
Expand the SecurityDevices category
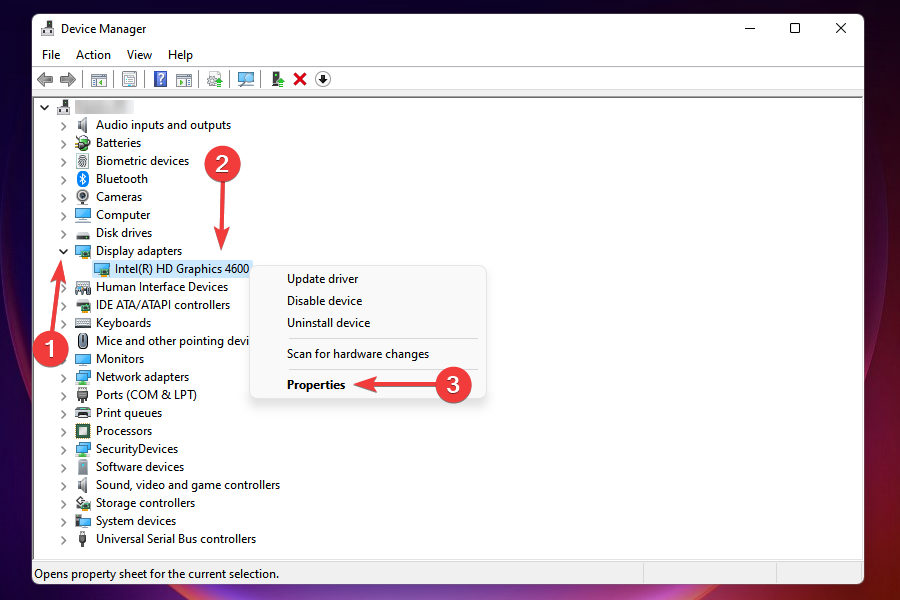click(x=63, y=450)
